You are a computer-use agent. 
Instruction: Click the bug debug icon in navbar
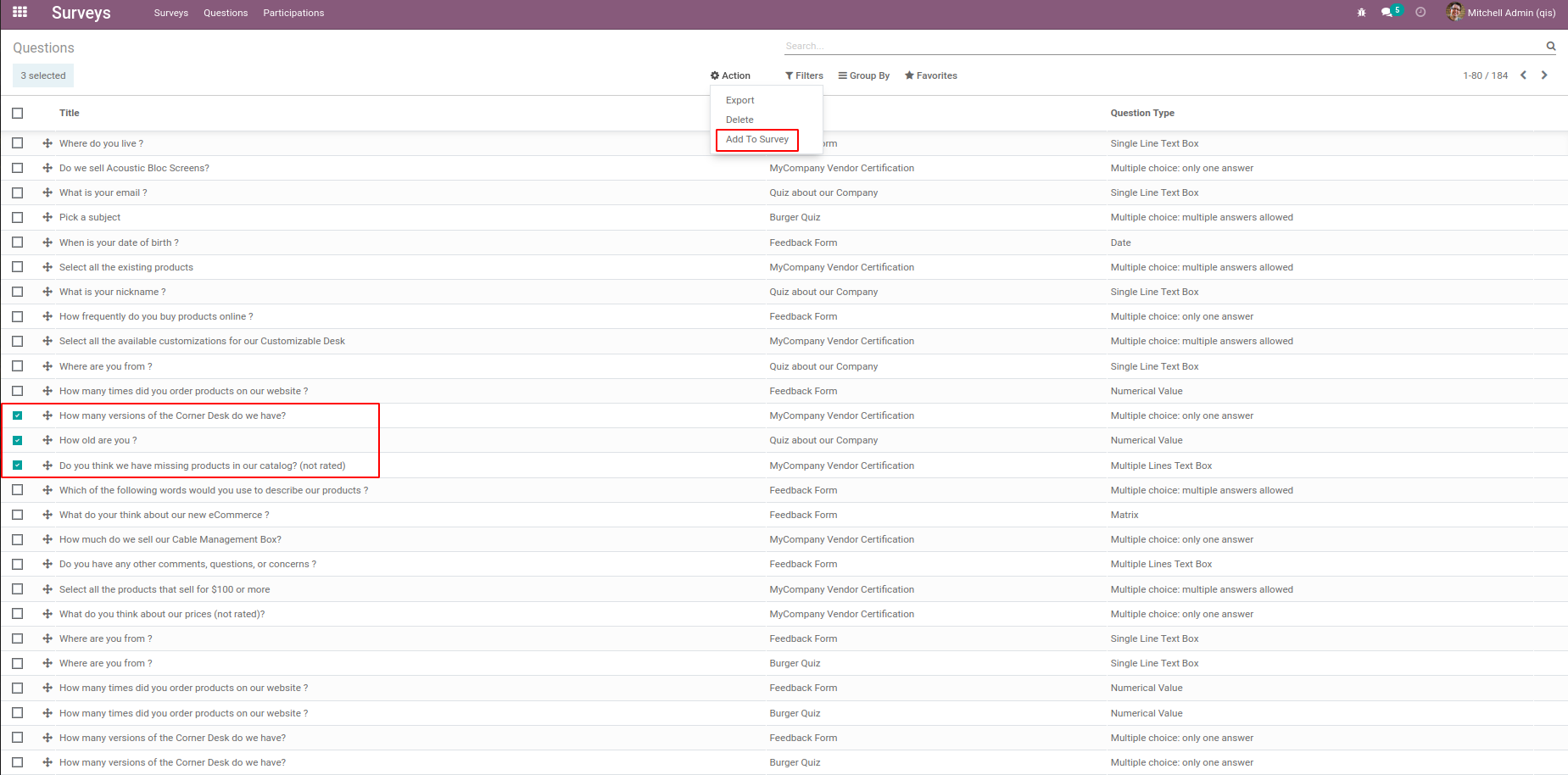1361,13
